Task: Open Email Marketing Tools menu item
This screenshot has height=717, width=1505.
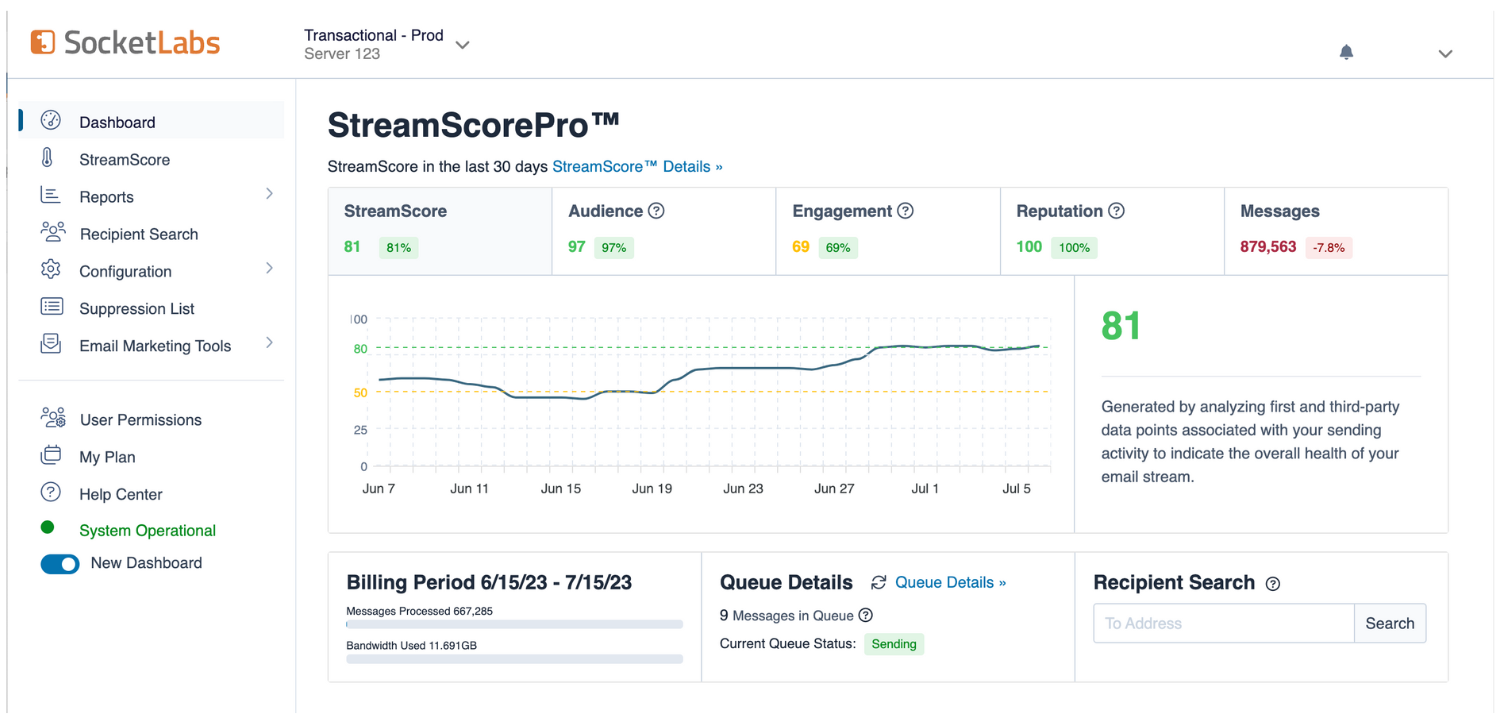Action: coord(155,346)
